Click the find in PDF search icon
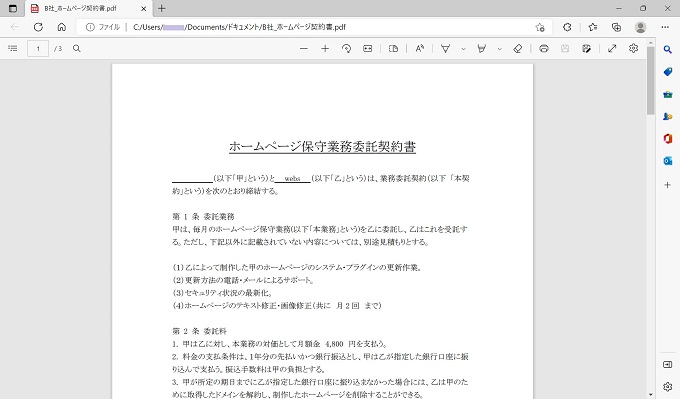This screenshot has height=399, width=680. coord(77,49)
